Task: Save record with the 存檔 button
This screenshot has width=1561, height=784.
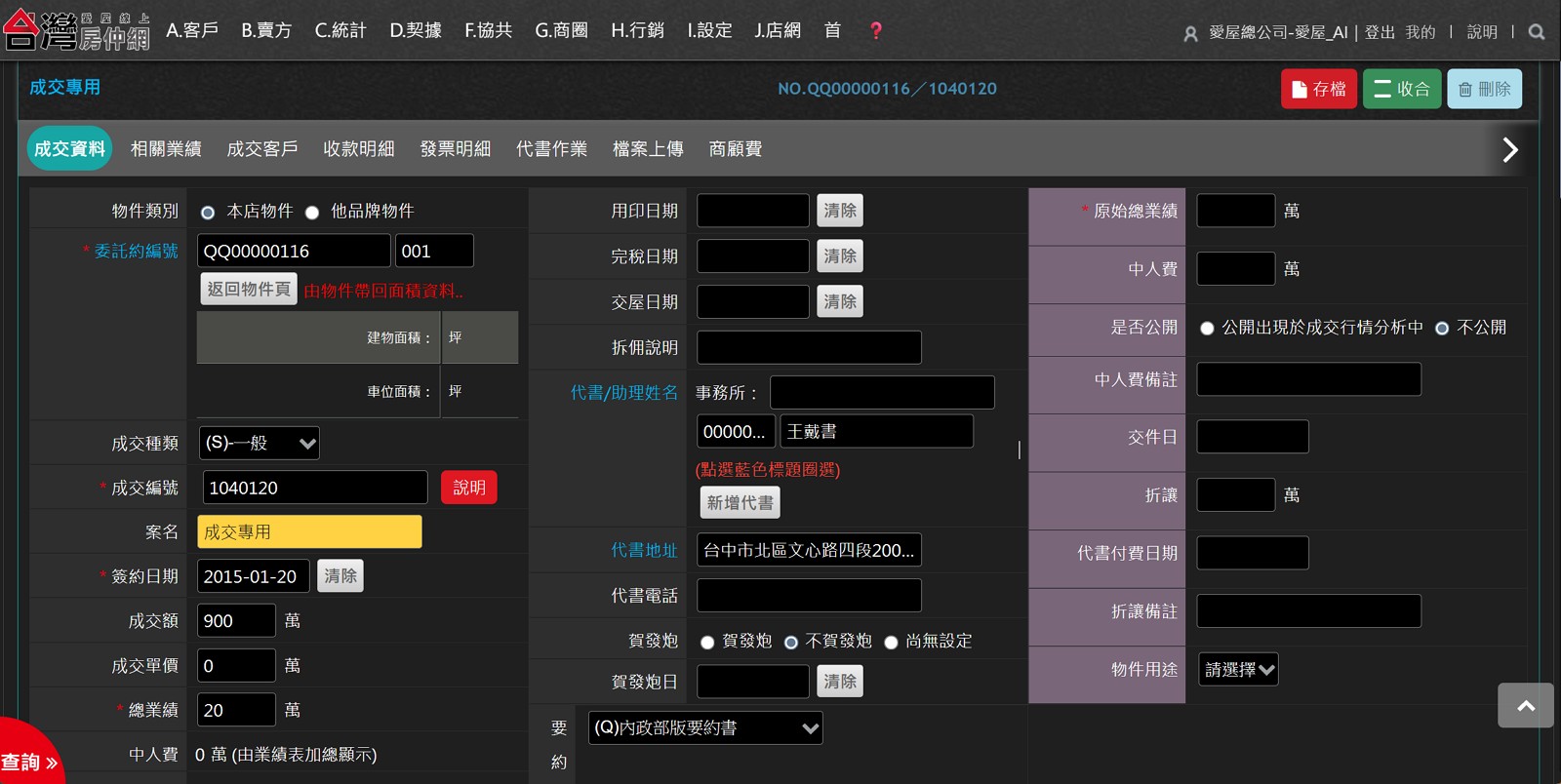Action: pos(1318,89)
